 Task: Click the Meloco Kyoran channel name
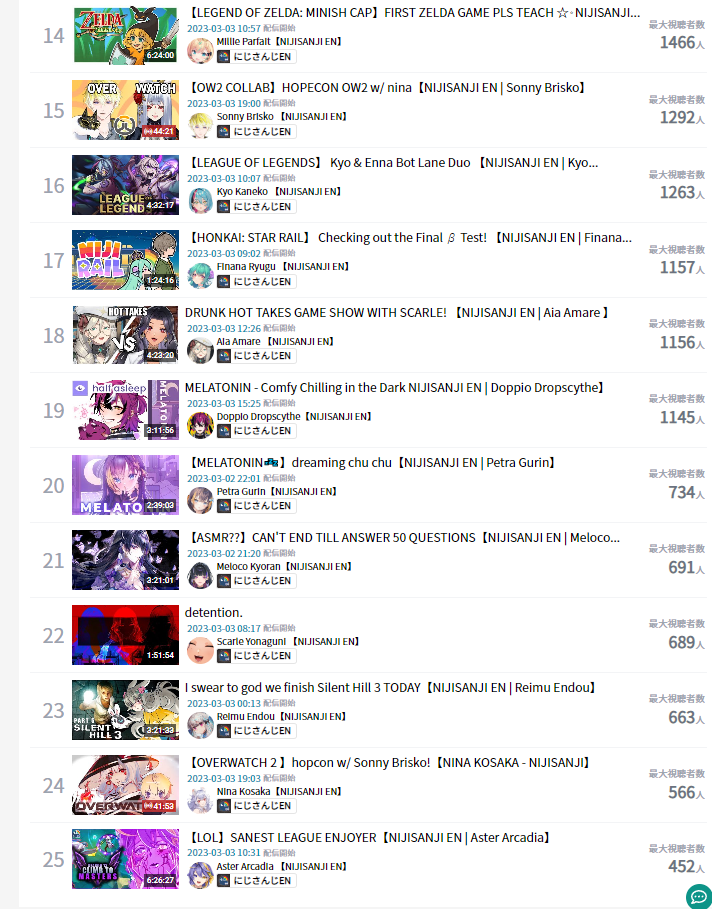pyautogui.click(x=248, y=567)
